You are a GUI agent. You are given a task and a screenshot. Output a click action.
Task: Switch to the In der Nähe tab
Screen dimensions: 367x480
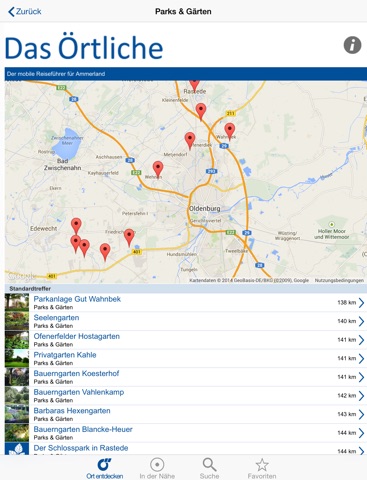[x=157, y=469]
